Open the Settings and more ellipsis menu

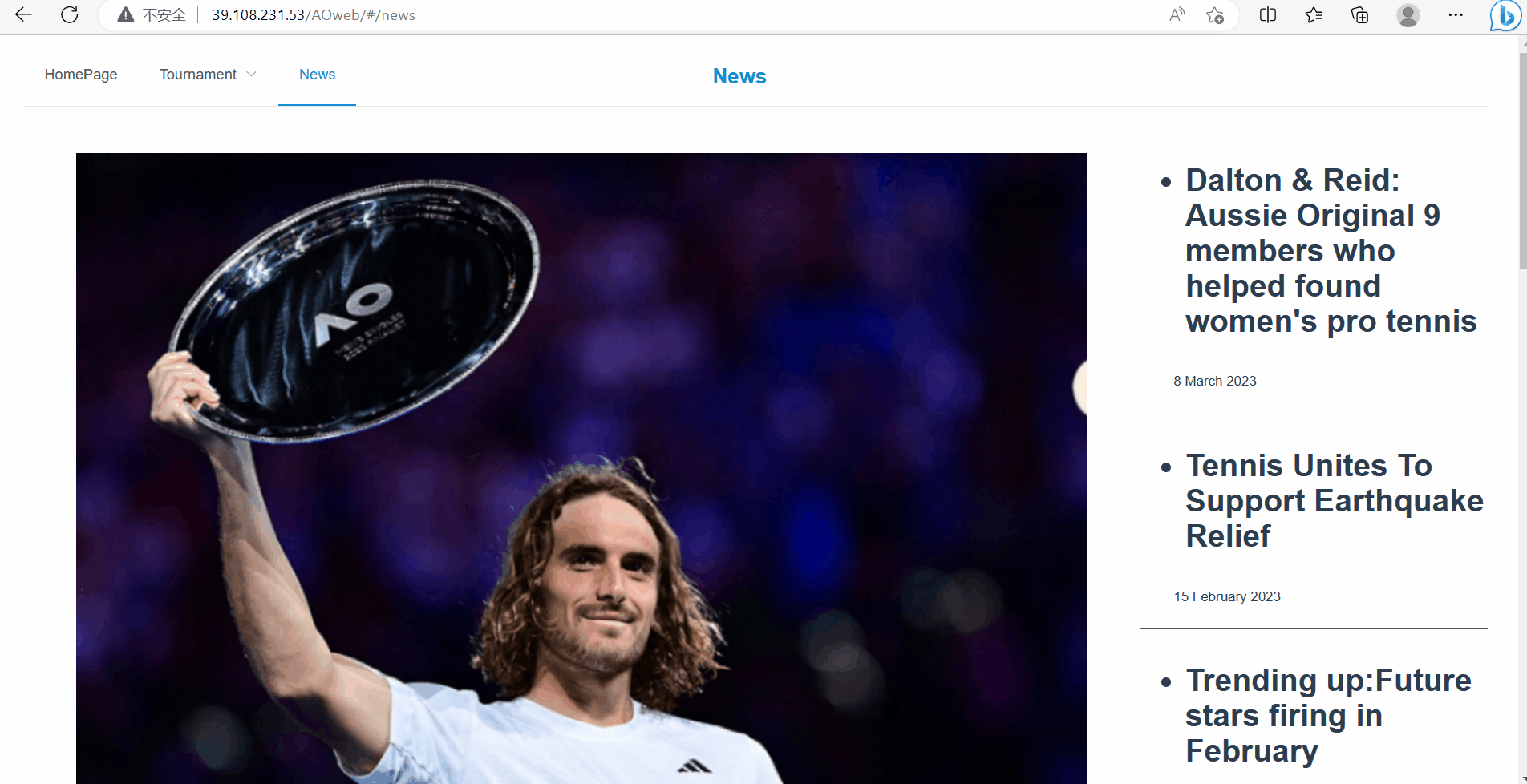(1456, 14)
